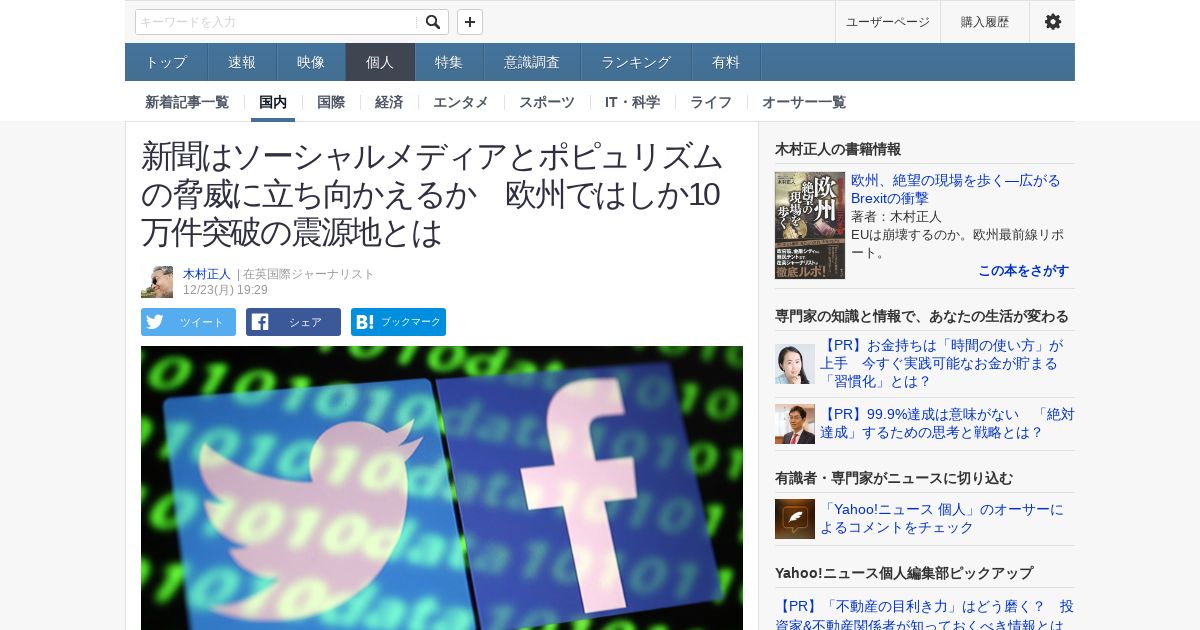Click the article headline 新聞はソーシャルメディア
This screenshot has height=630, width=1200.
point(432,194)
